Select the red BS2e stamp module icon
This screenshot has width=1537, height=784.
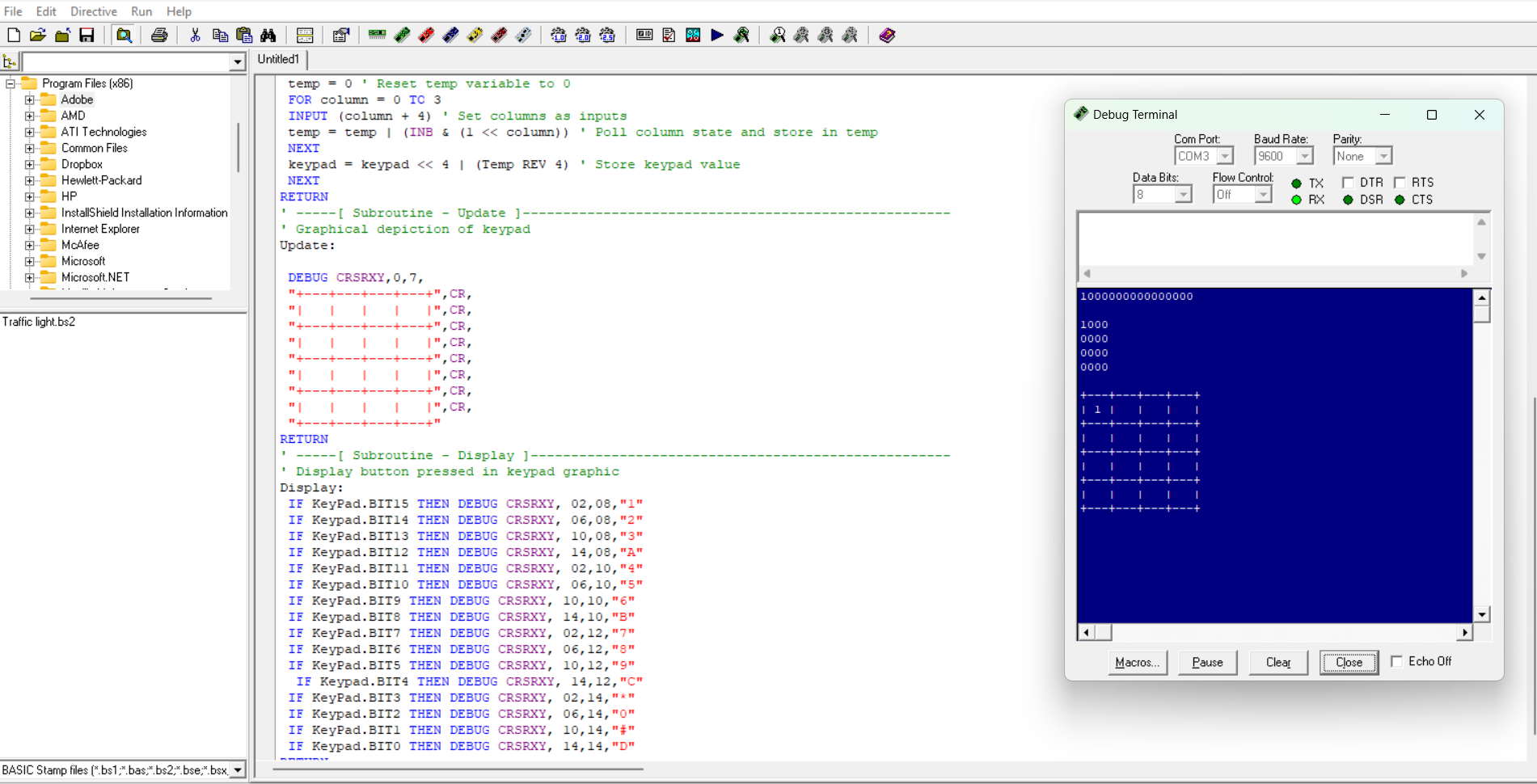426,35
